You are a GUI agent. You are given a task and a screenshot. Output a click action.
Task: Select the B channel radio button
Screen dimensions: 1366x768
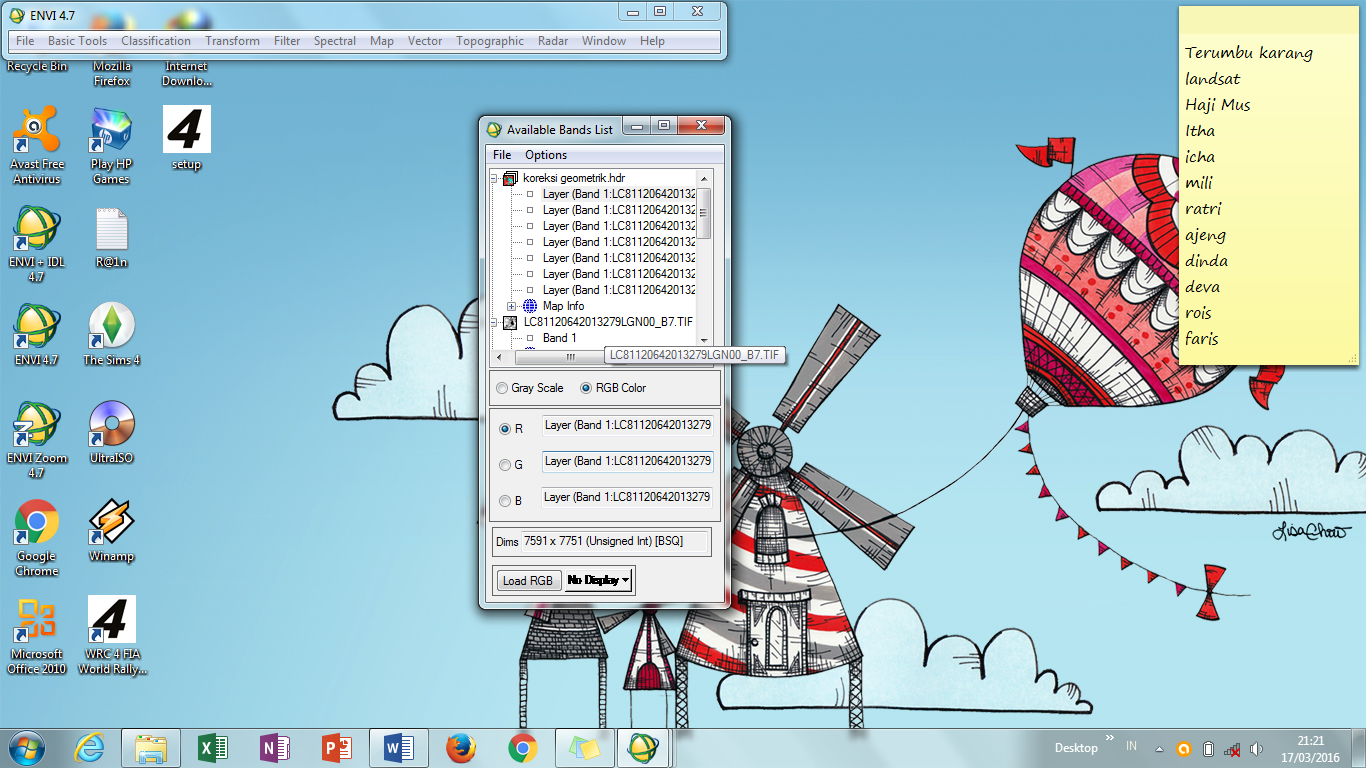[505, 500]
